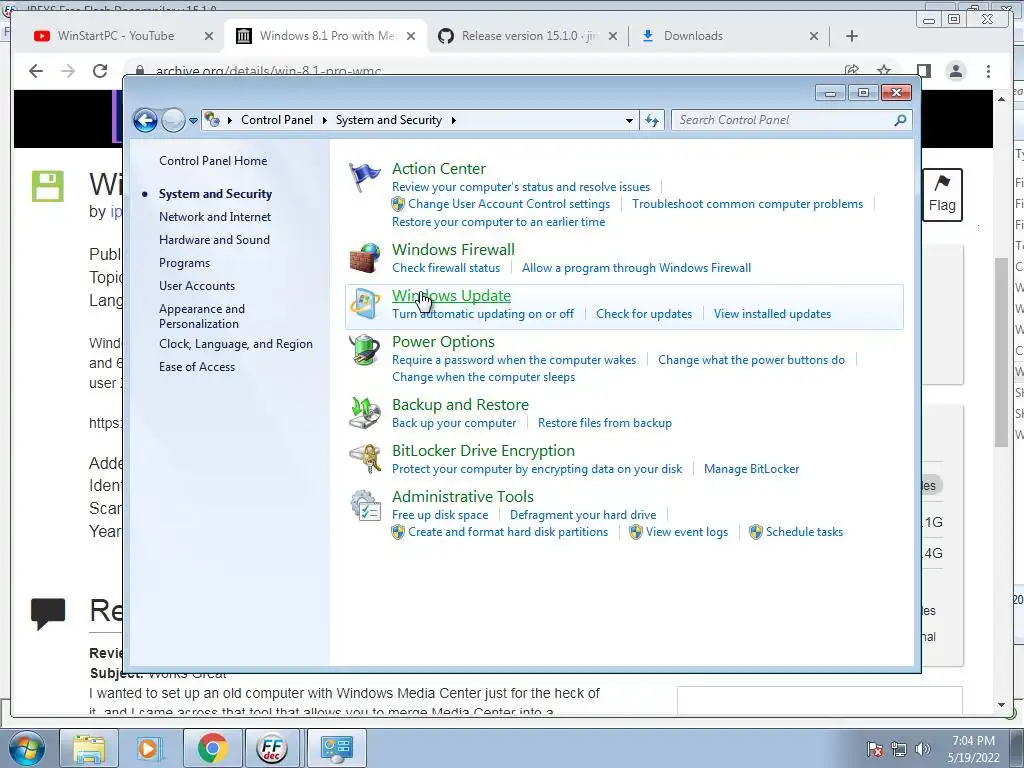The width and height of the screenshot is (1024, 768).
Task: Open Chrome profile avatar icon
Action: point(955,71)
